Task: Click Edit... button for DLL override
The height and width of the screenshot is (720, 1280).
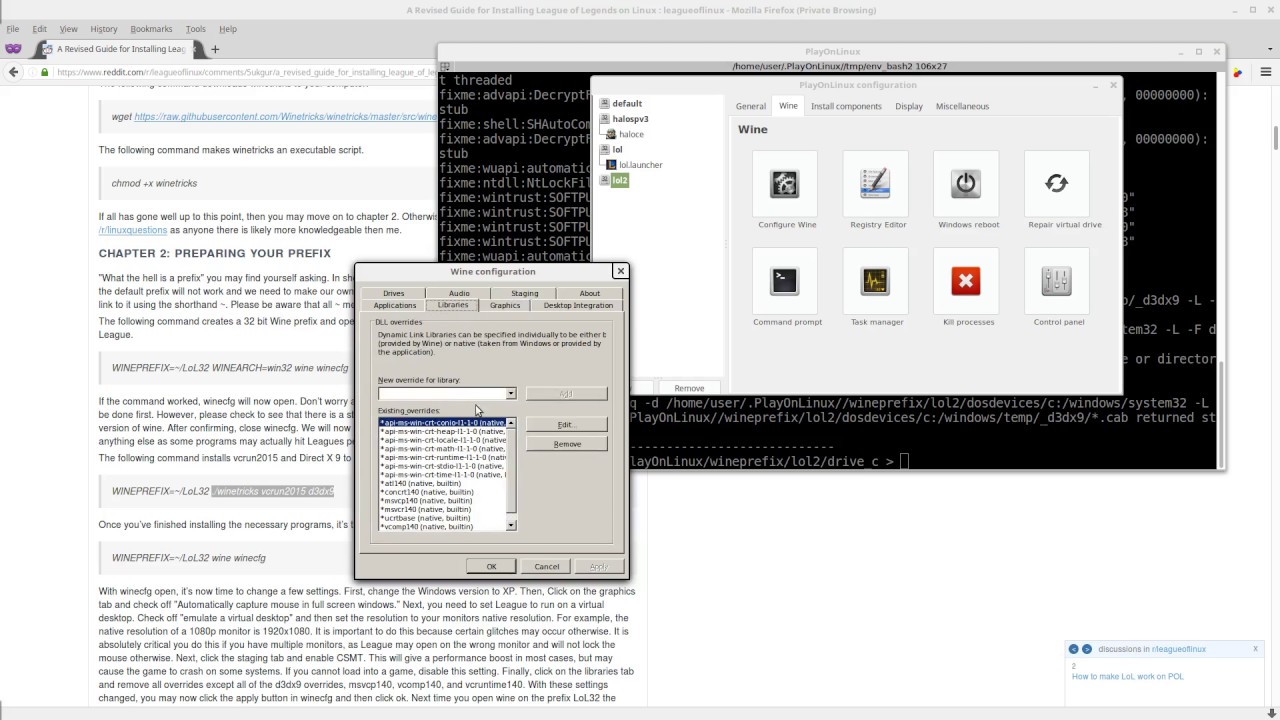Action: click(566, 425)
